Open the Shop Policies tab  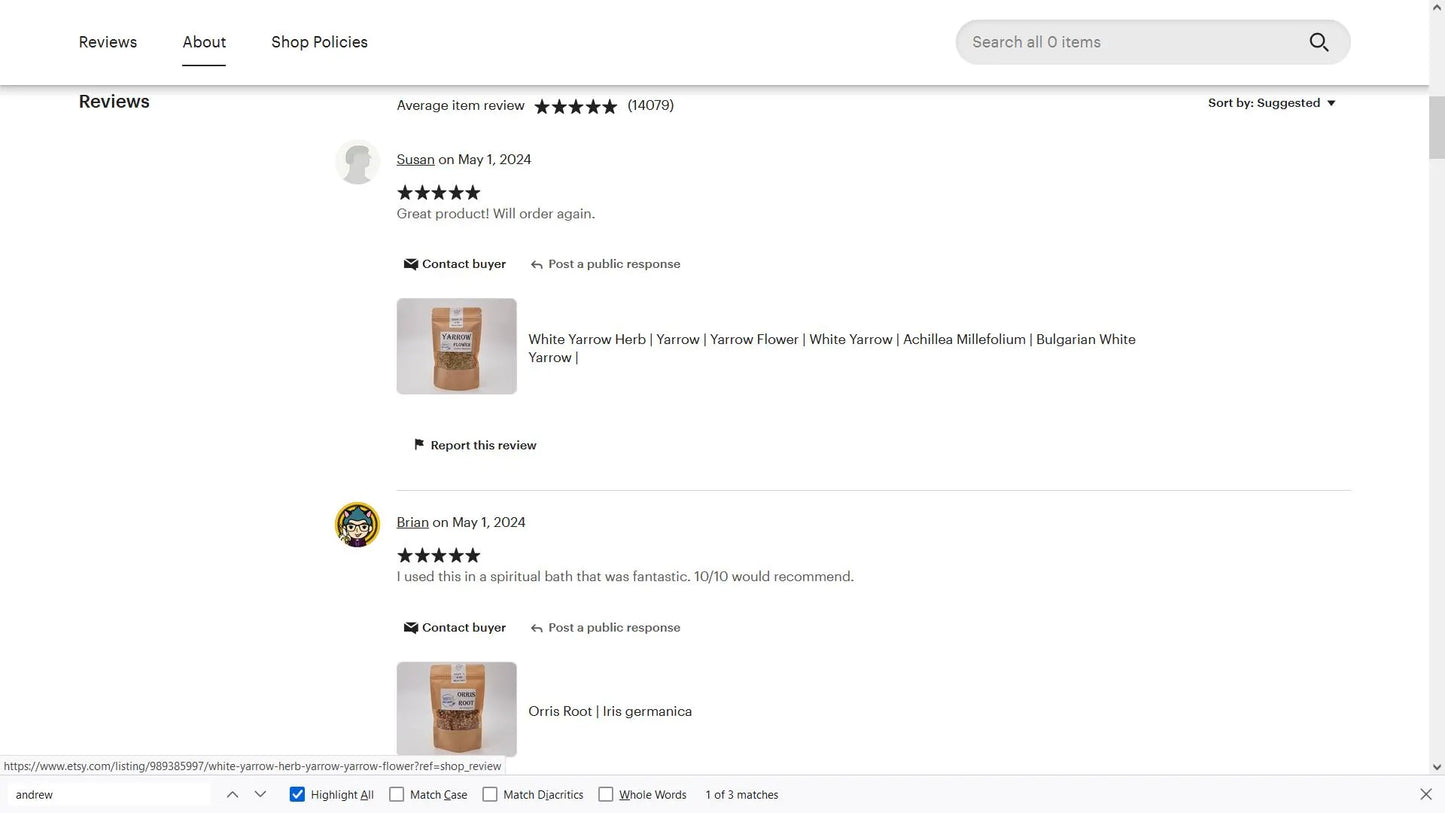pos(319,42)
